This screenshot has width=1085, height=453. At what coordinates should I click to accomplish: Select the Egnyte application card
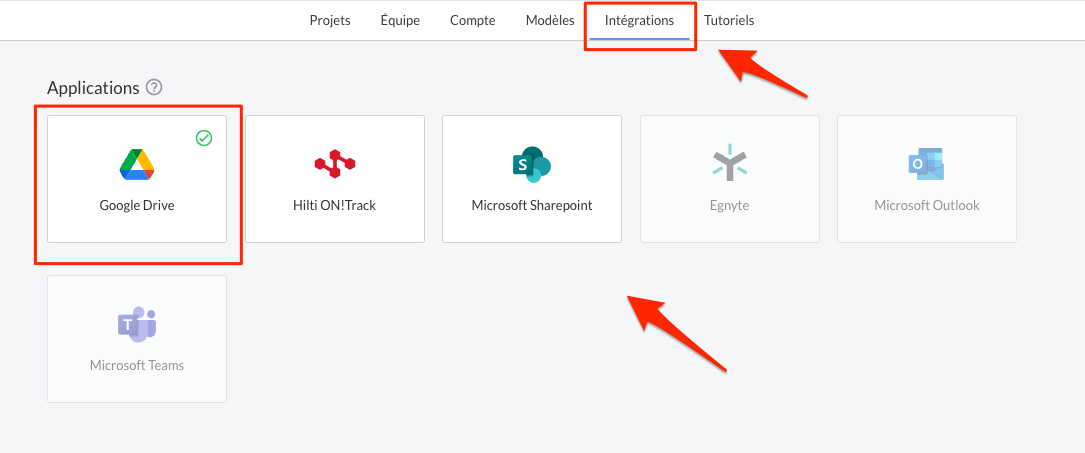(x=730, y=179)
